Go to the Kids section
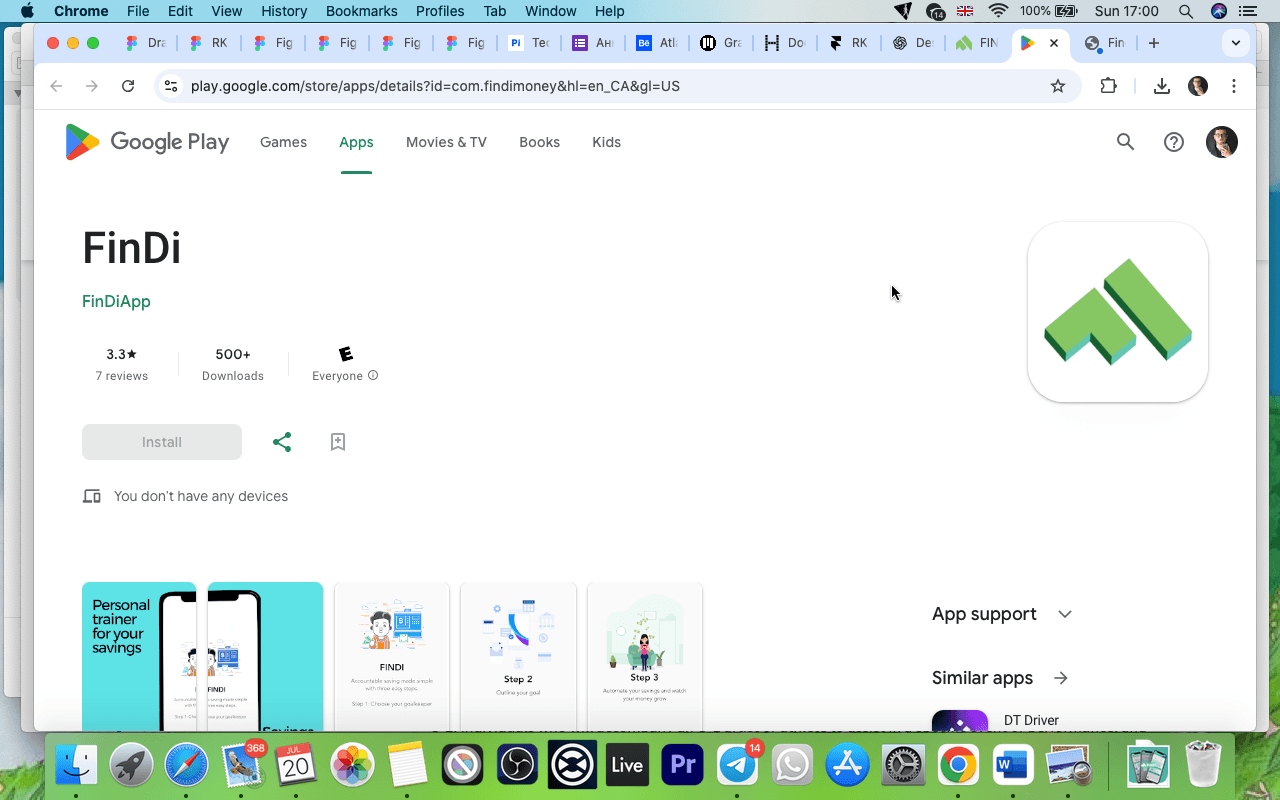Image resolution: width=1280 pixels, height=800 pixels. (606, 142)
